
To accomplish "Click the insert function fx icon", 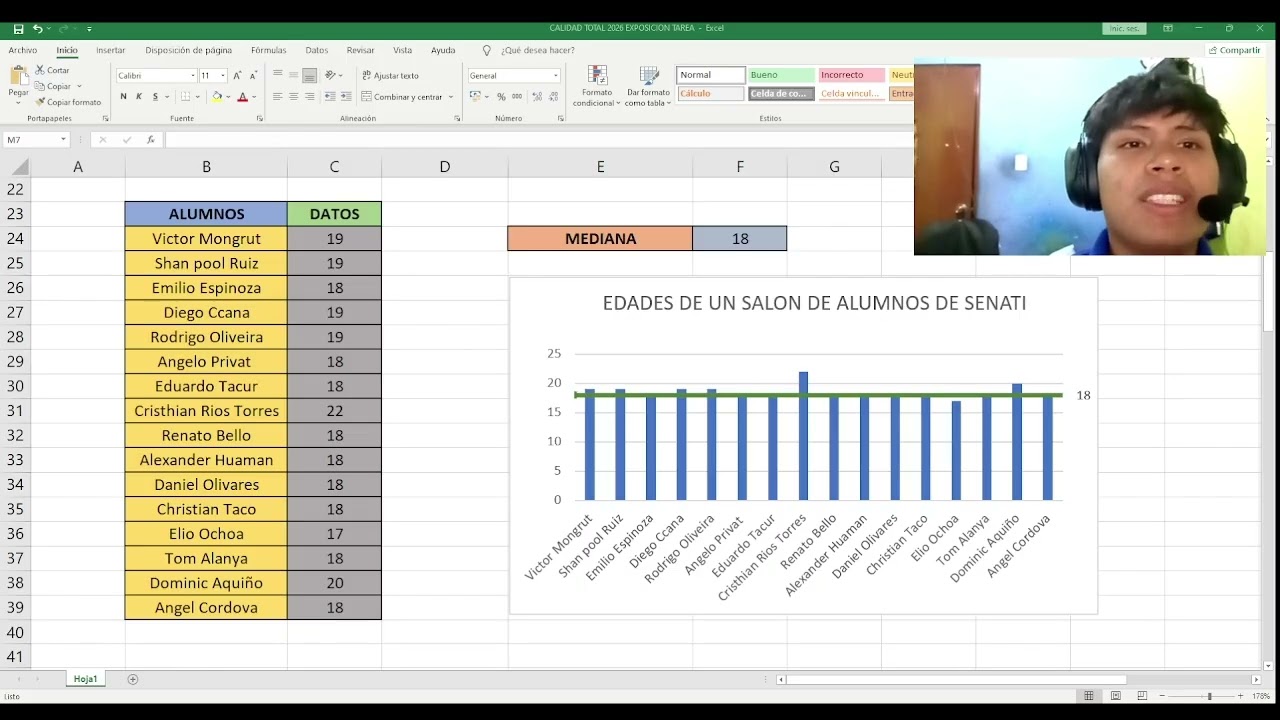I will coord(151,140).
